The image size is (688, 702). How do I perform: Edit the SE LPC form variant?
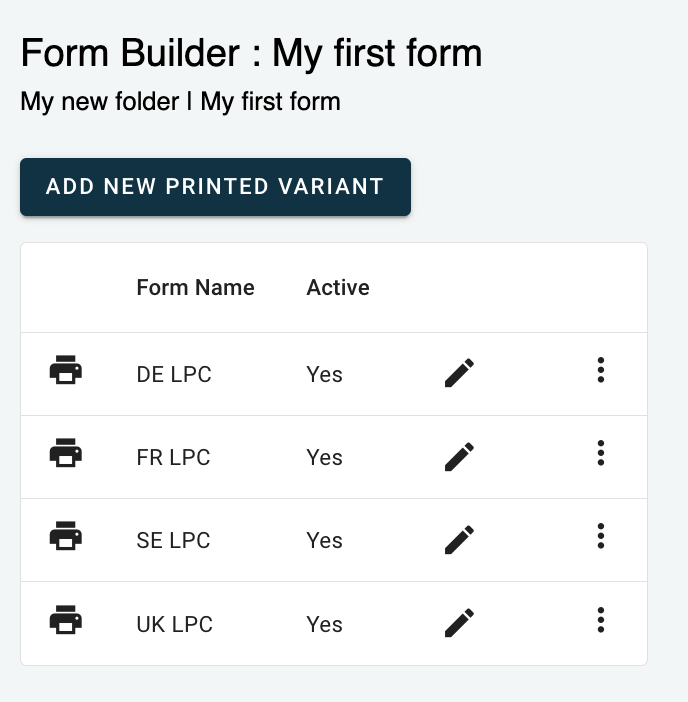459,540
